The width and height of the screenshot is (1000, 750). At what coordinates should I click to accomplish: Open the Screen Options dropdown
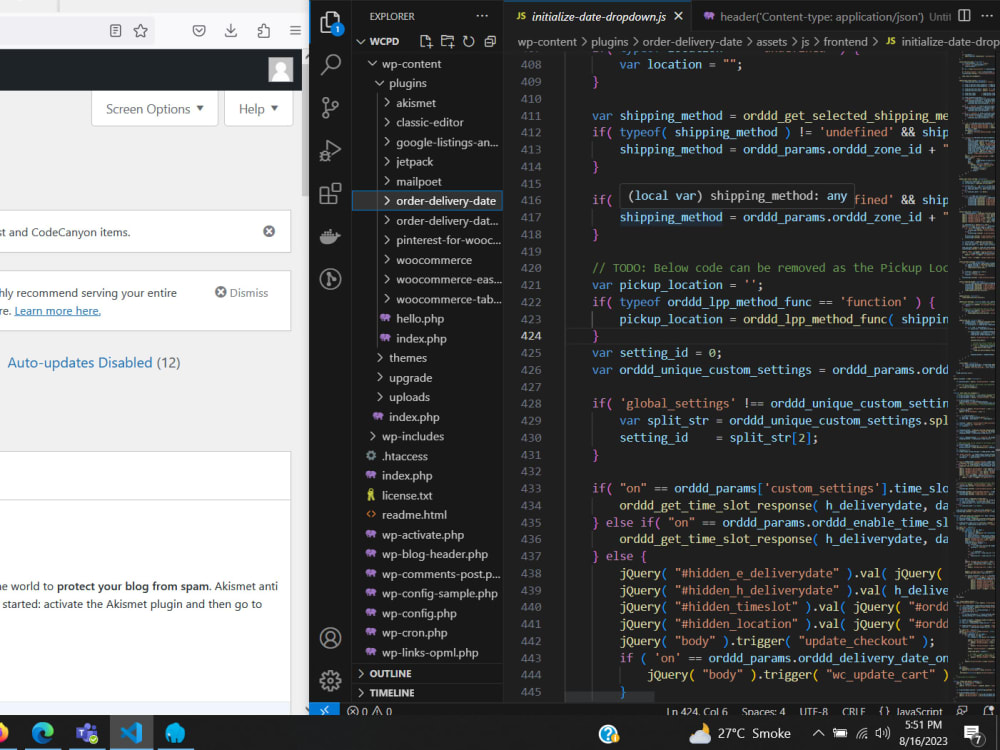pyautogui.click(x=154, y=109)
